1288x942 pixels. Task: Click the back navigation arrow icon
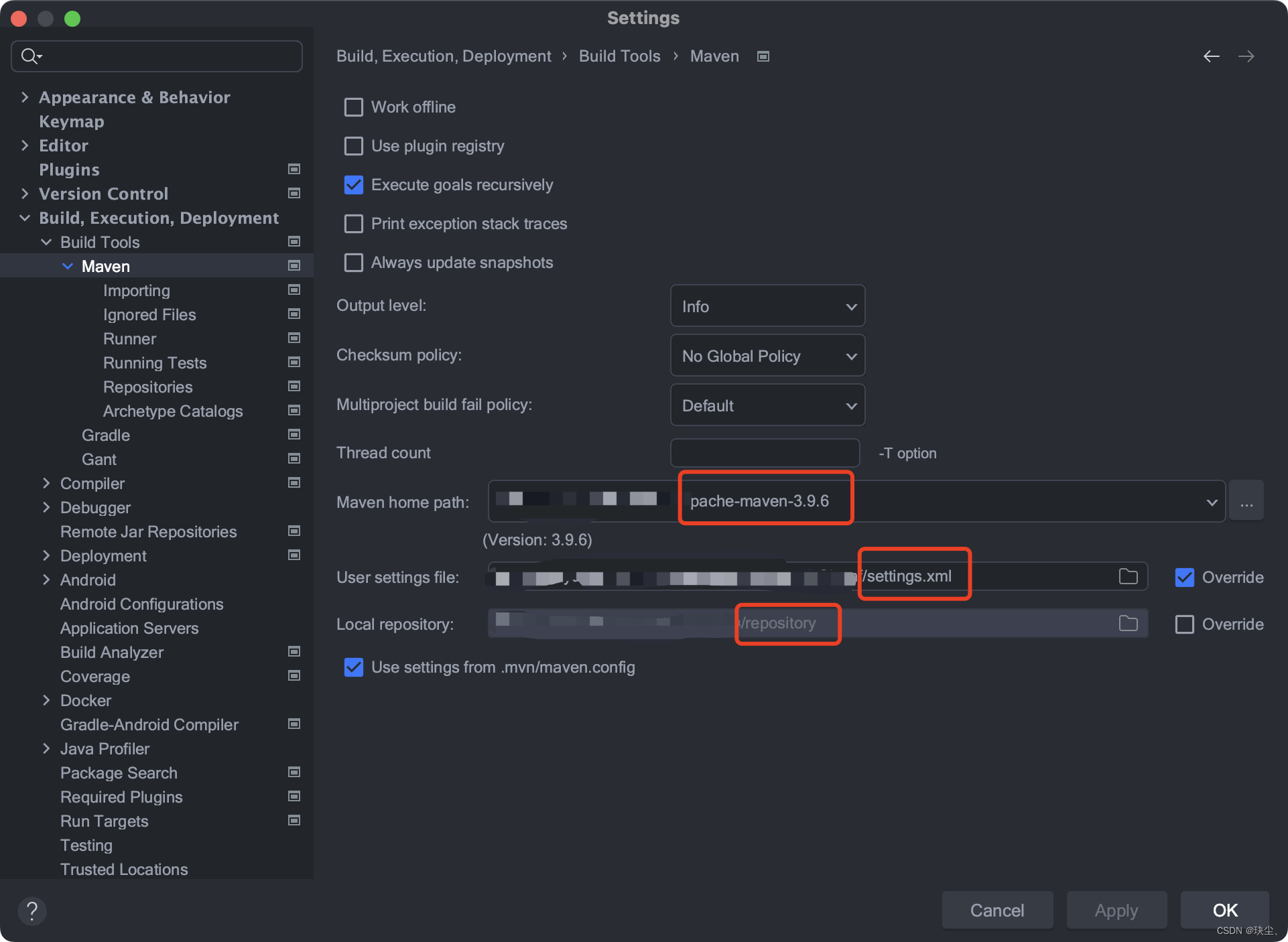tap(1211, 56)
